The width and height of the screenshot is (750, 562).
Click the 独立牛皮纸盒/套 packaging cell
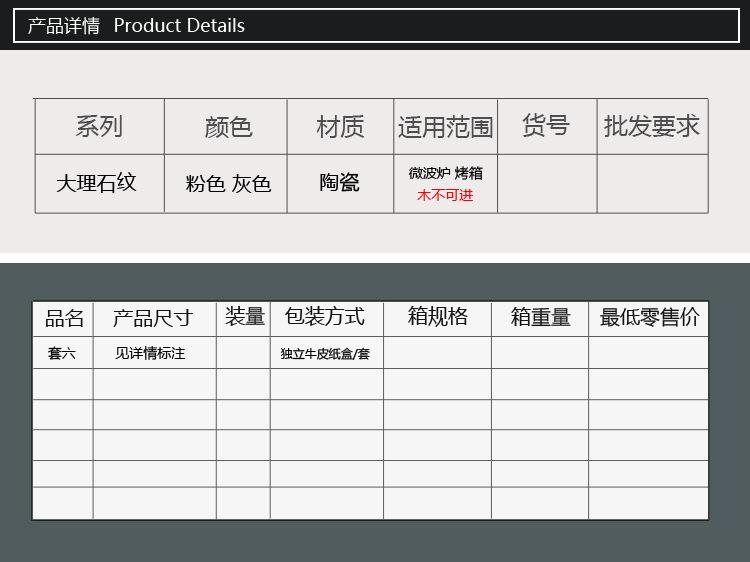(325, 354)
